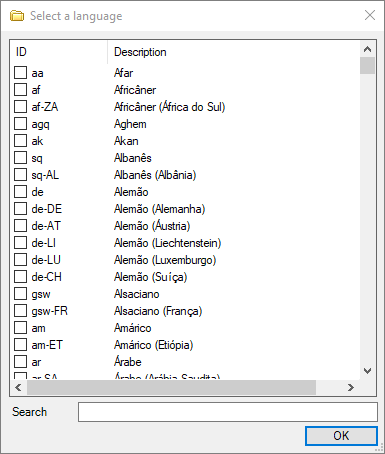Check the de-LI checkbox
The height and width of the screenshot is (454, 385).
click(20, 243)
